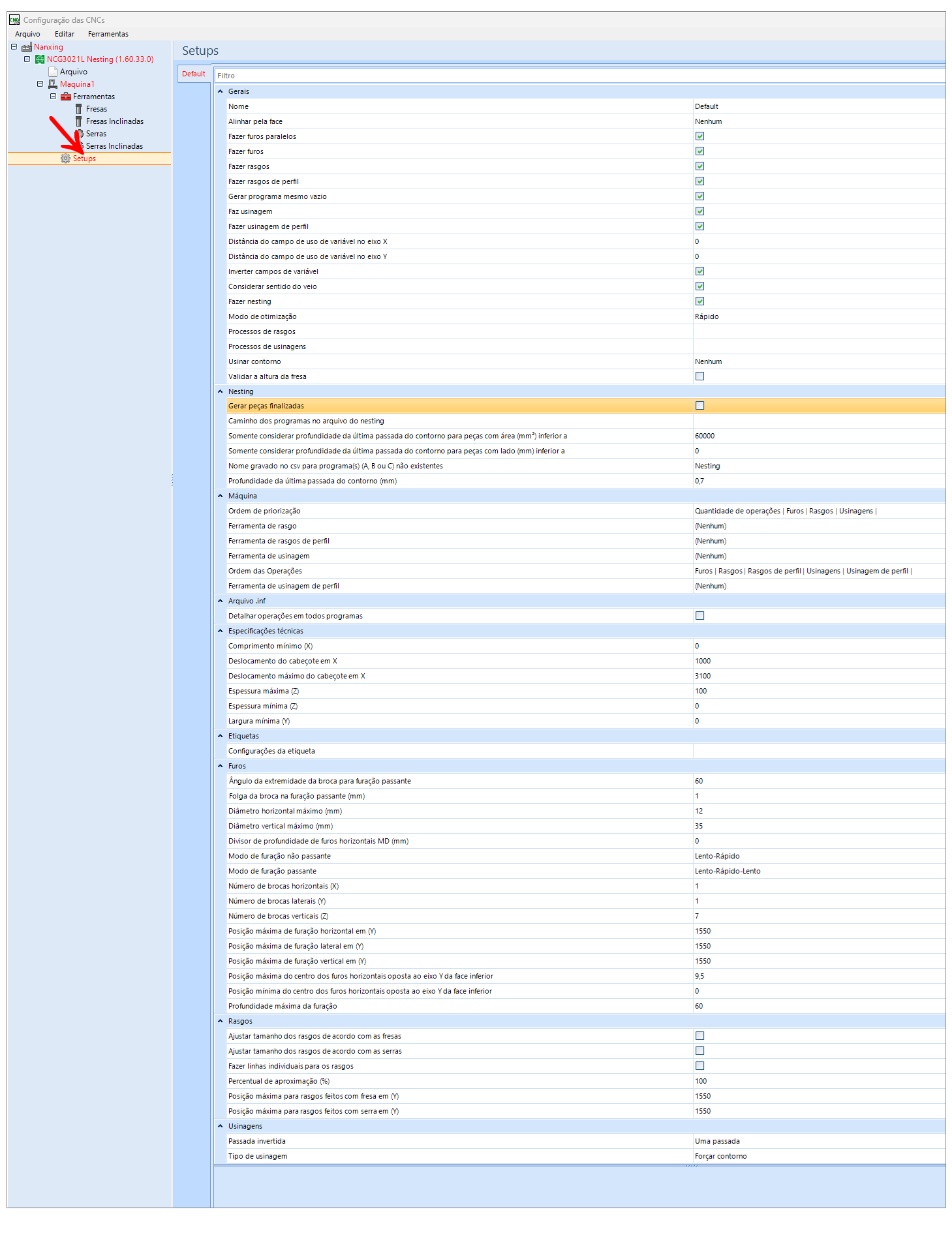952x1233 pixels.
Task: Click Ferramenta de rasgo value (Nenhum)
Action: [710, 526]
